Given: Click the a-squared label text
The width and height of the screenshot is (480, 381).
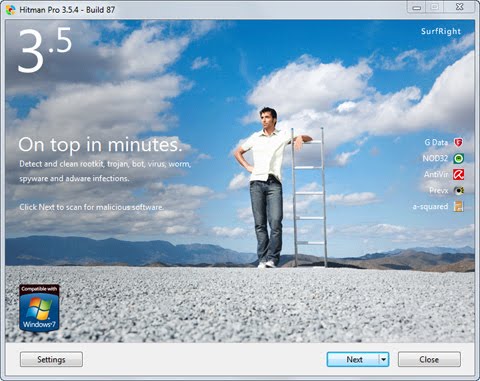Looking at the screenshot, I should (430, 207).
